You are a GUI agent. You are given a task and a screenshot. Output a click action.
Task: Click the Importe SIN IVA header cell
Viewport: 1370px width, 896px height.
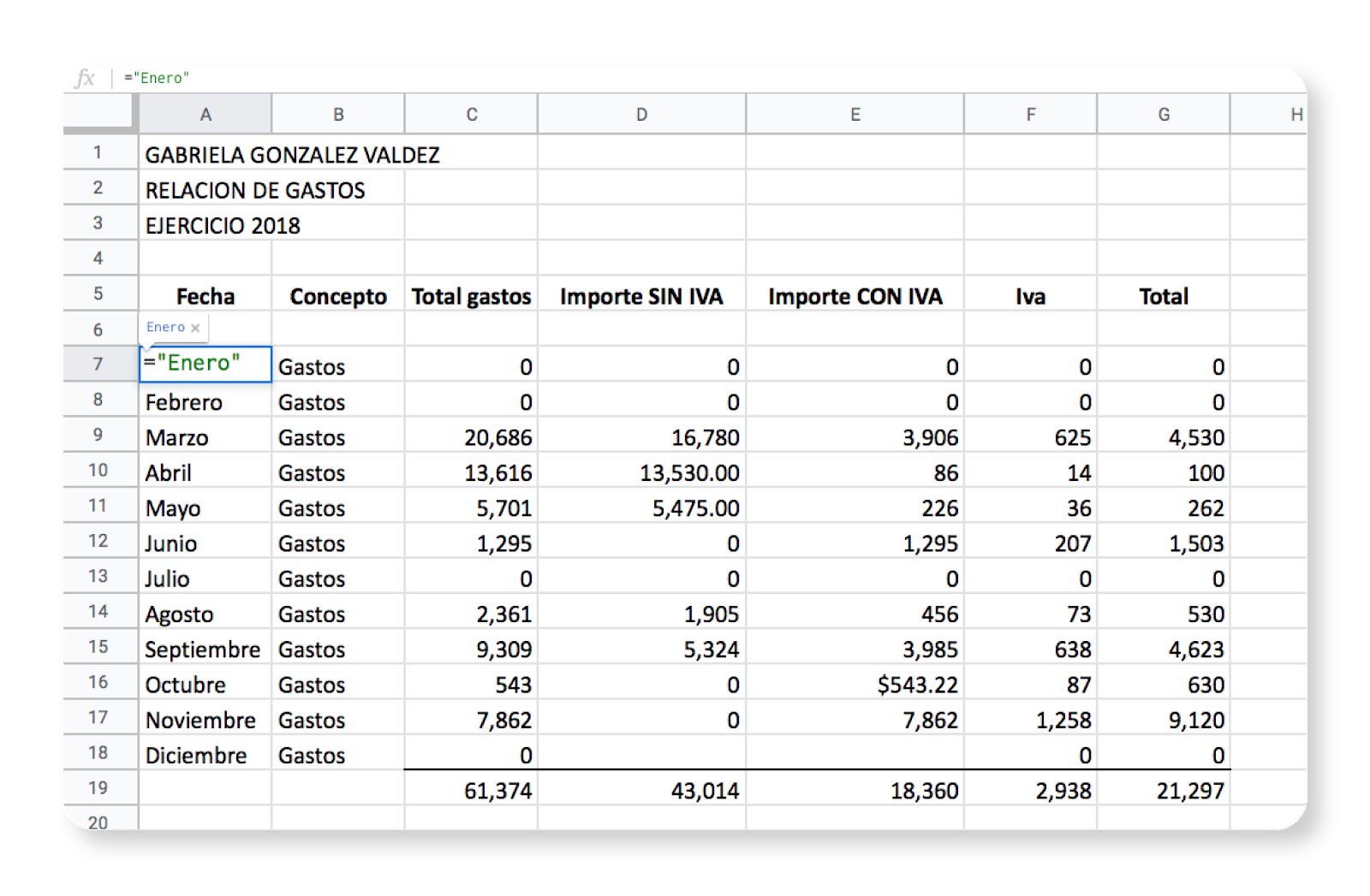pyautogui.click(x=641, y=296)
